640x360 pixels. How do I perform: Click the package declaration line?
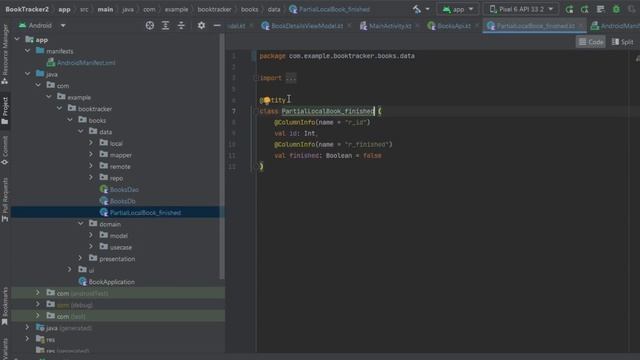pos(337,56)
